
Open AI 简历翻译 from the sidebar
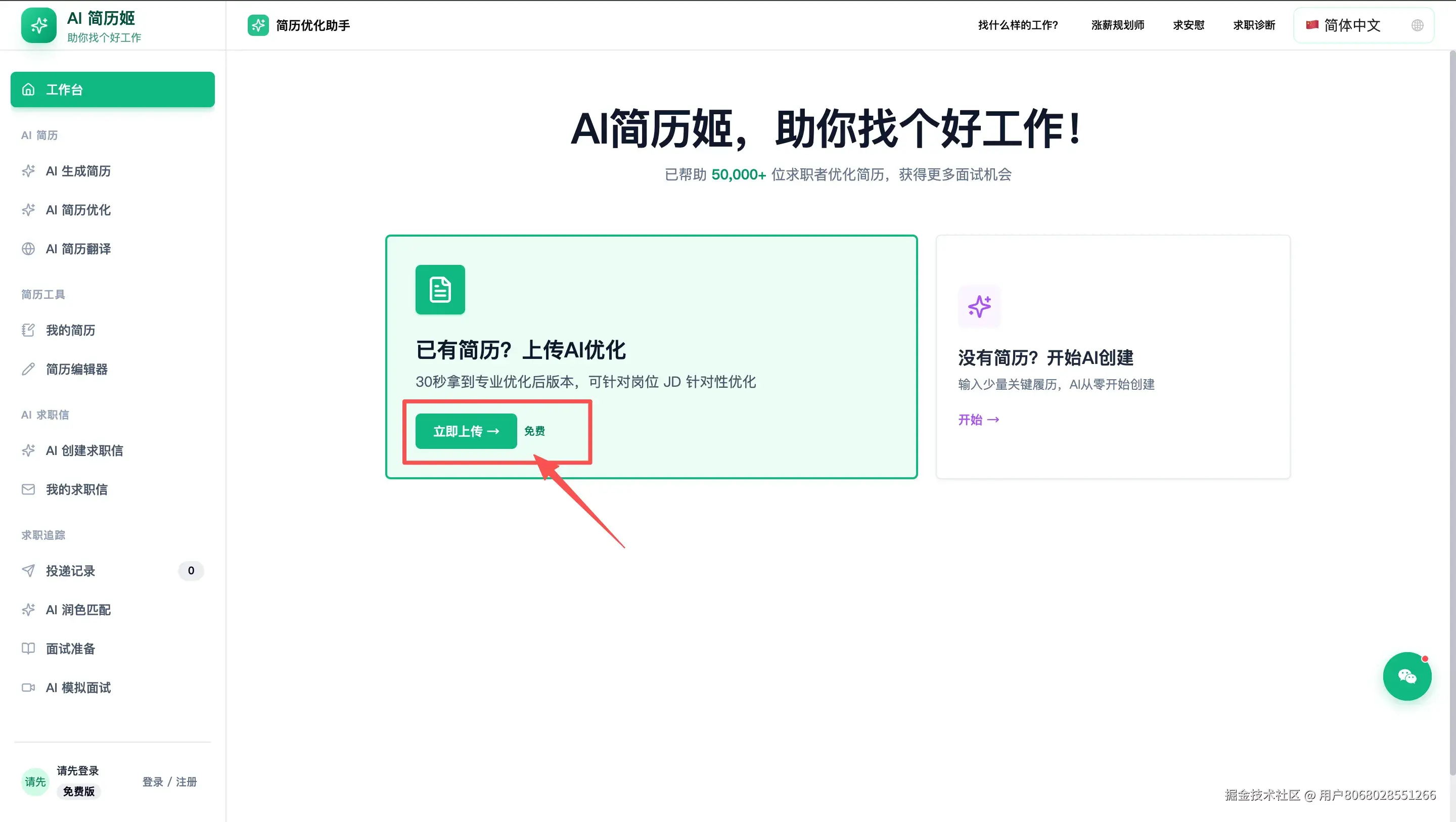[78, 249]
